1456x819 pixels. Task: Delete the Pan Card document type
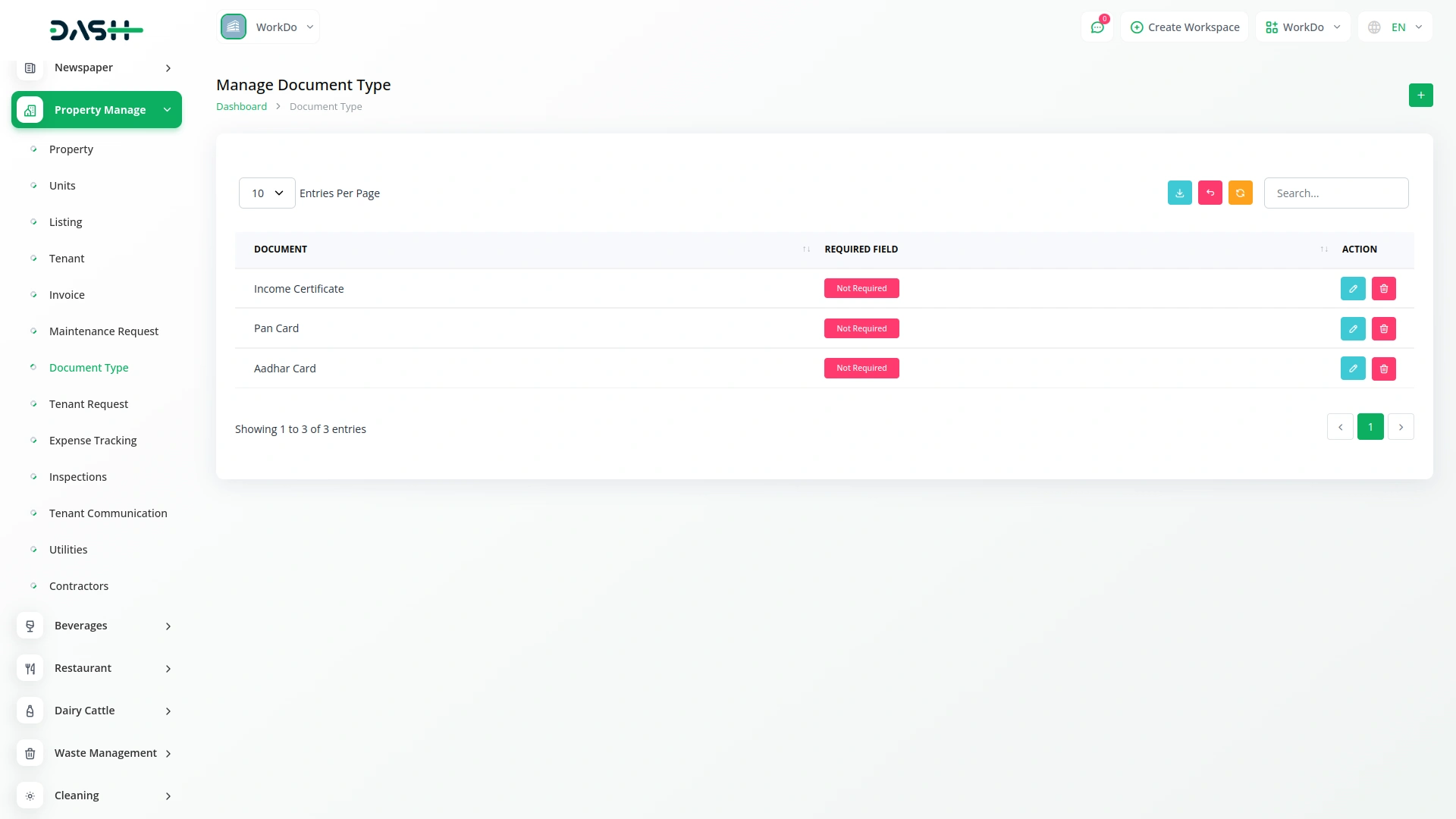click(1383, 329)
